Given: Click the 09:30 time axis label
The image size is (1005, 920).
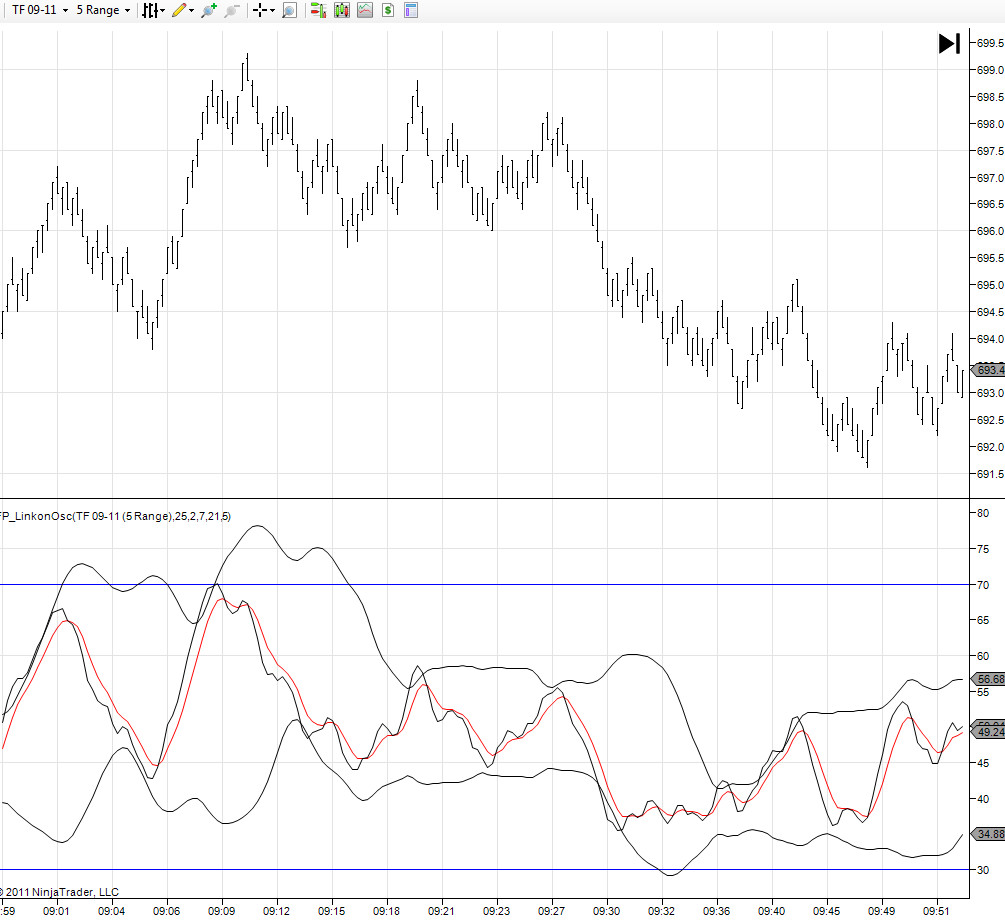Looking at the screenshot, I should [x=606, y=910].
